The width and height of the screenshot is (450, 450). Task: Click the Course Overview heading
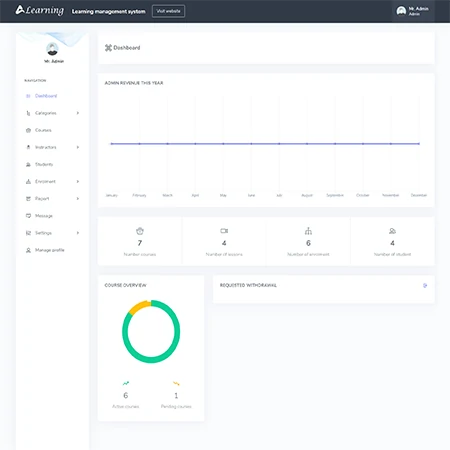click(126, 285)
